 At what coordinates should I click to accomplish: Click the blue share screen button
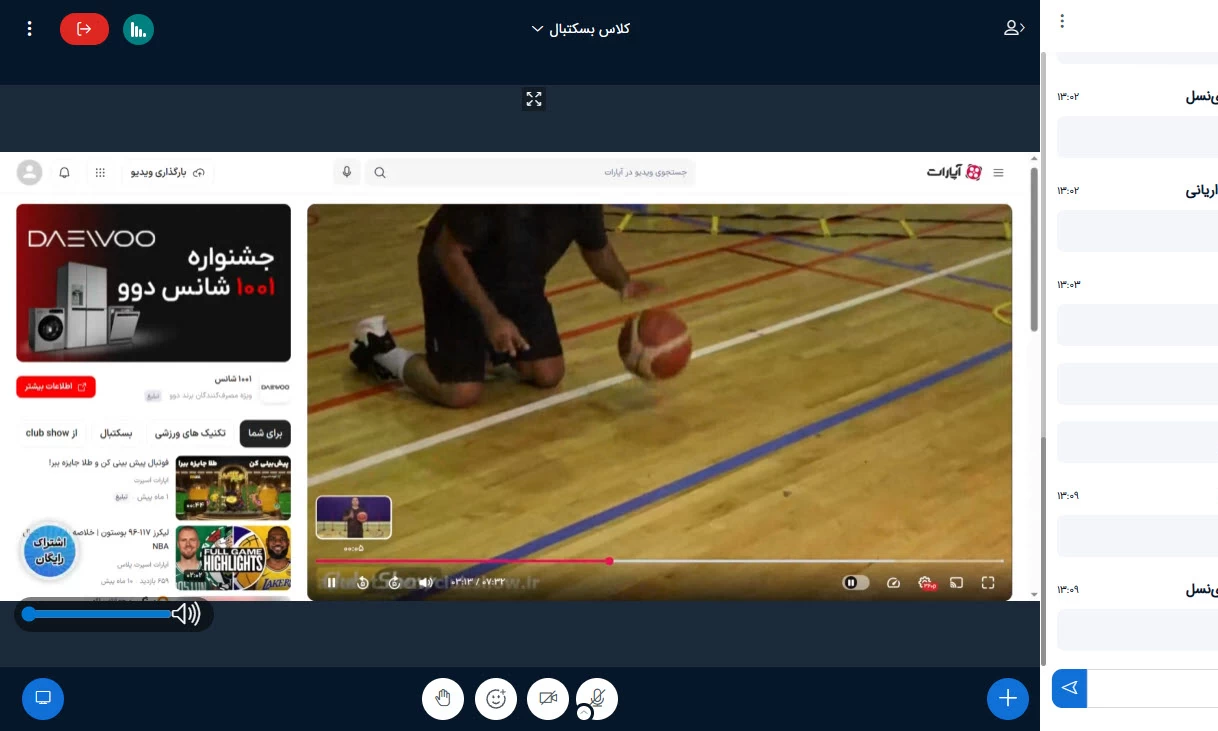[43, 698]
